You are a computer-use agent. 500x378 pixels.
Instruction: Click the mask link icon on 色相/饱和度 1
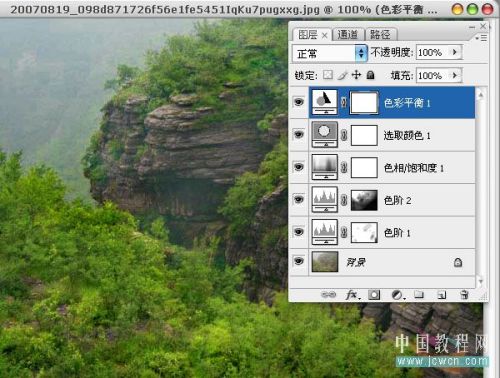coord(344,167)
